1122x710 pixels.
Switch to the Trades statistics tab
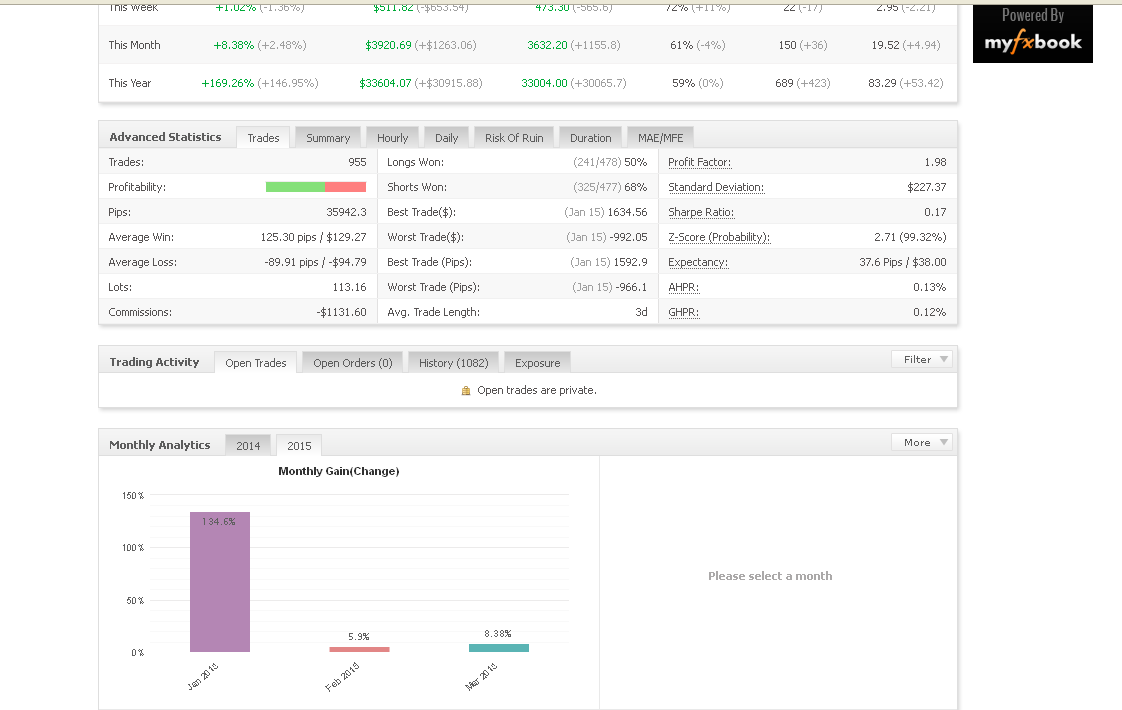tap(263, 138)
